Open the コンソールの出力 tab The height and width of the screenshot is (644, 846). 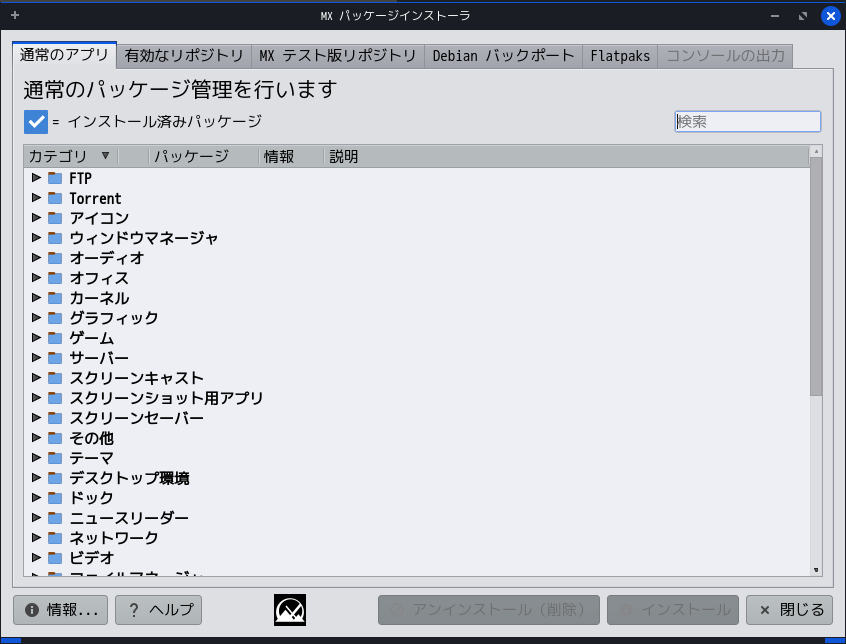(725, 56)
